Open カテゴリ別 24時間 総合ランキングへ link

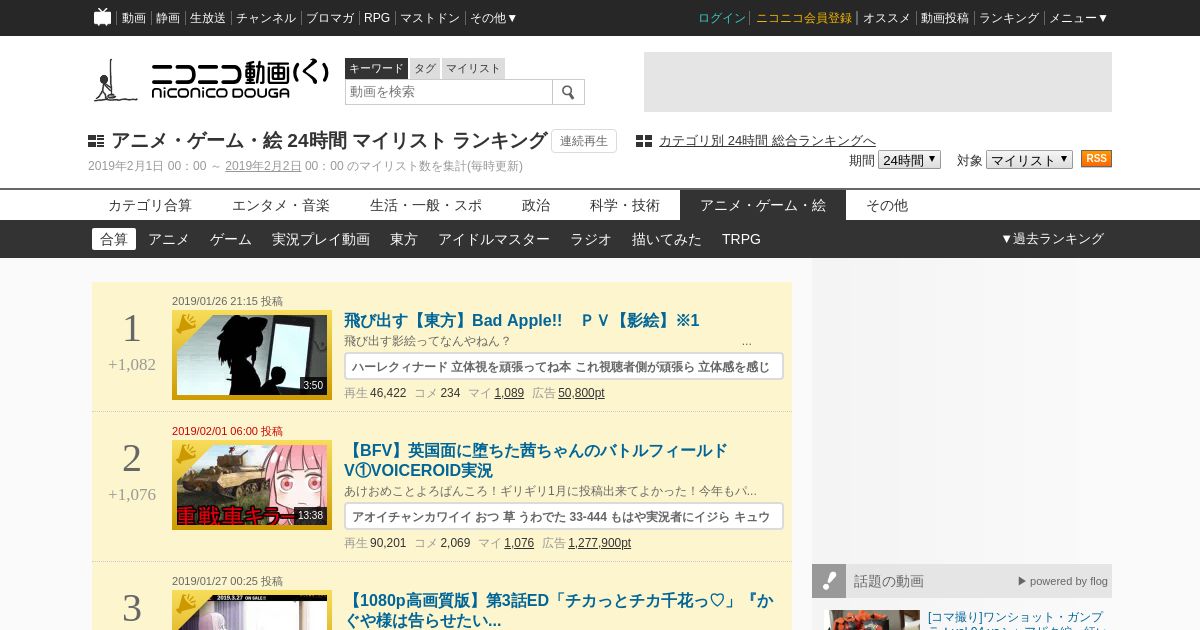click(x=767, y=141)
